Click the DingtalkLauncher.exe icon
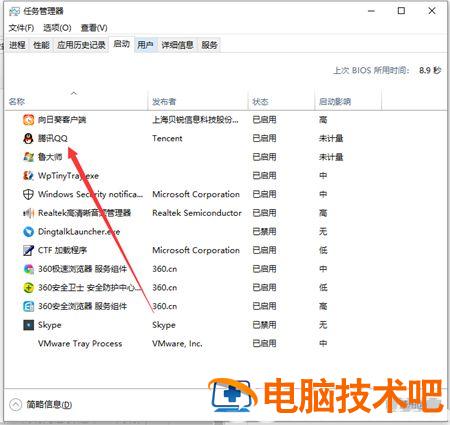This screenshot has height=425, width=450. tap(28, 231)
